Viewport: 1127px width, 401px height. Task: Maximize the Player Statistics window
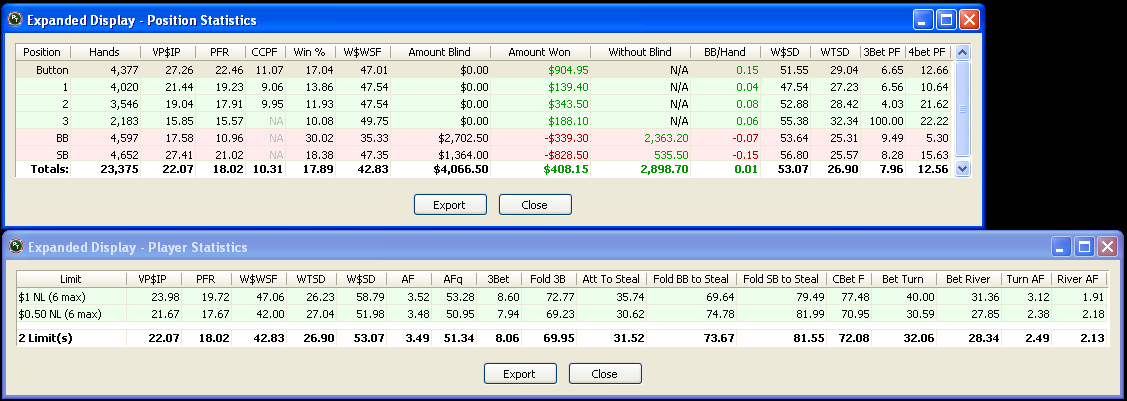1085,247
